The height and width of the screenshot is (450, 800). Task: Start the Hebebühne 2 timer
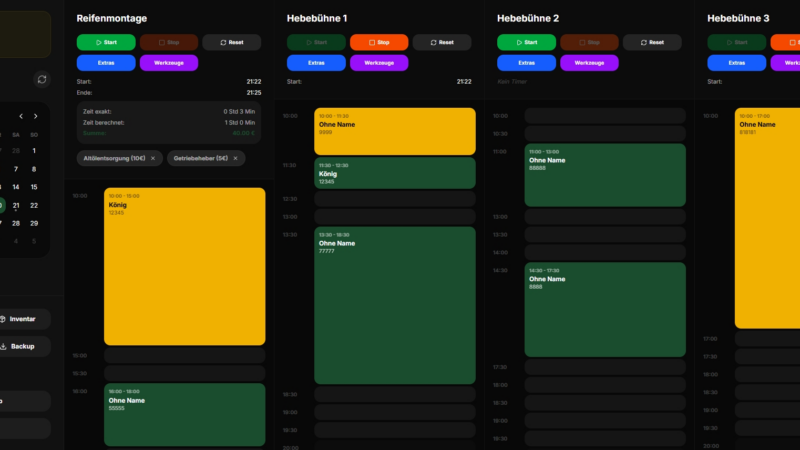tap(525, 42)
